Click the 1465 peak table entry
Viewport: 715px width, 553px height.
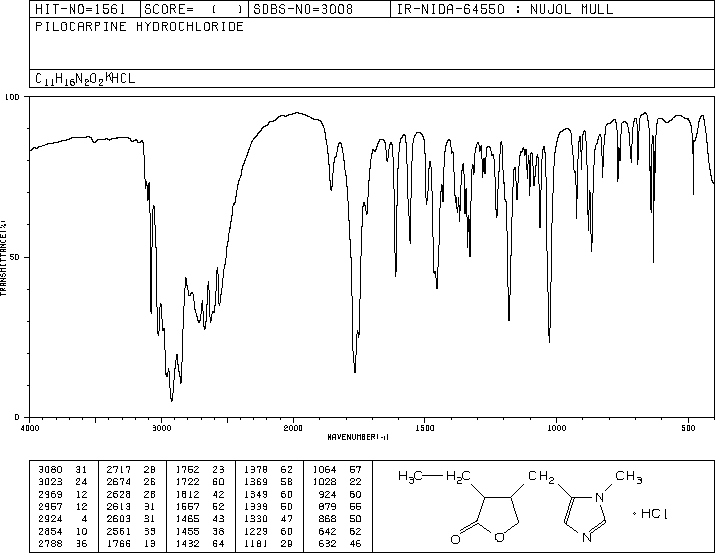click(200, 519)
